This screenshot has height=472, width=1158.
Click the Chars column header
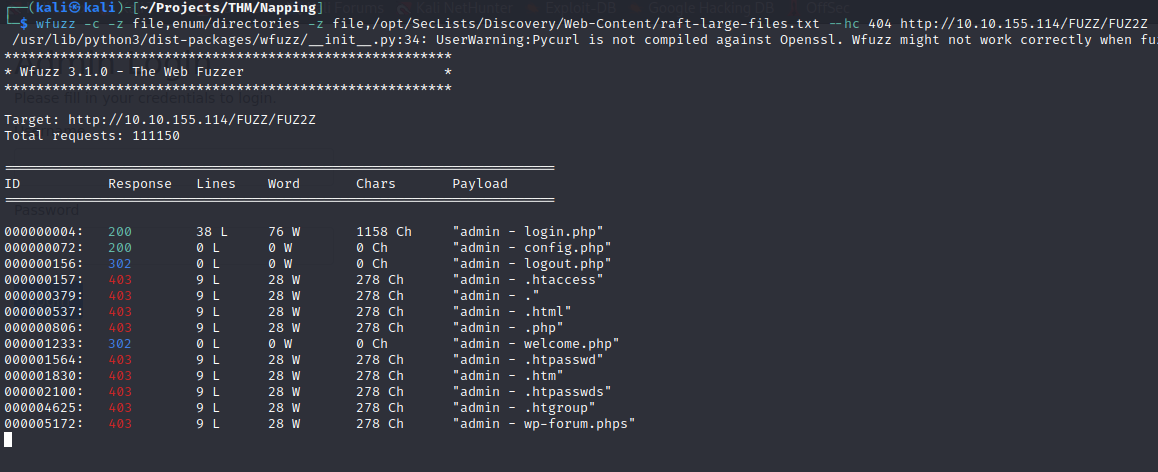[x=376, y=184]
